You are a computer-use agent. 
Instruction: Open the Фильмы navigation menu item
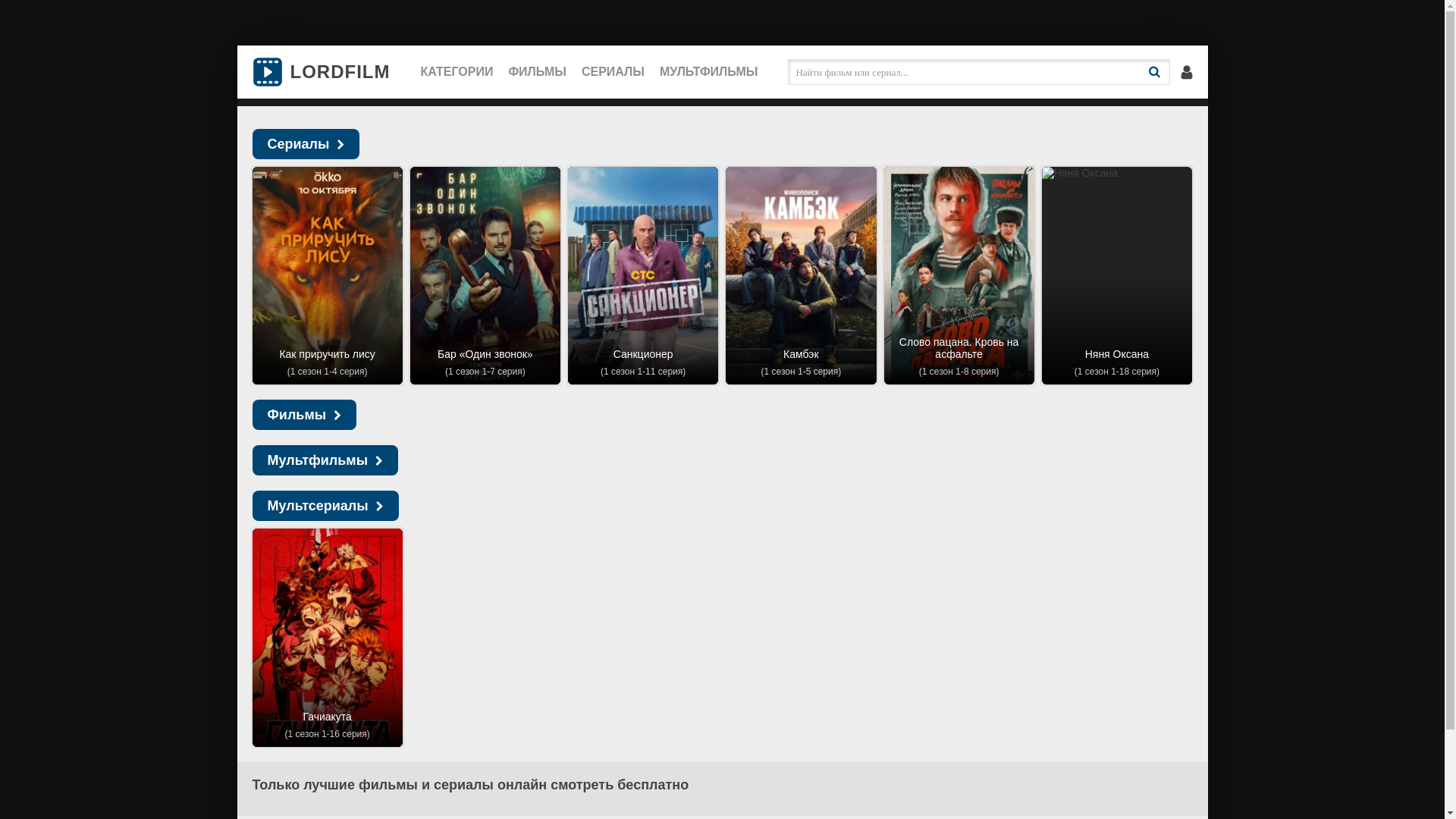pyautogui.click(x=537, y=72)
